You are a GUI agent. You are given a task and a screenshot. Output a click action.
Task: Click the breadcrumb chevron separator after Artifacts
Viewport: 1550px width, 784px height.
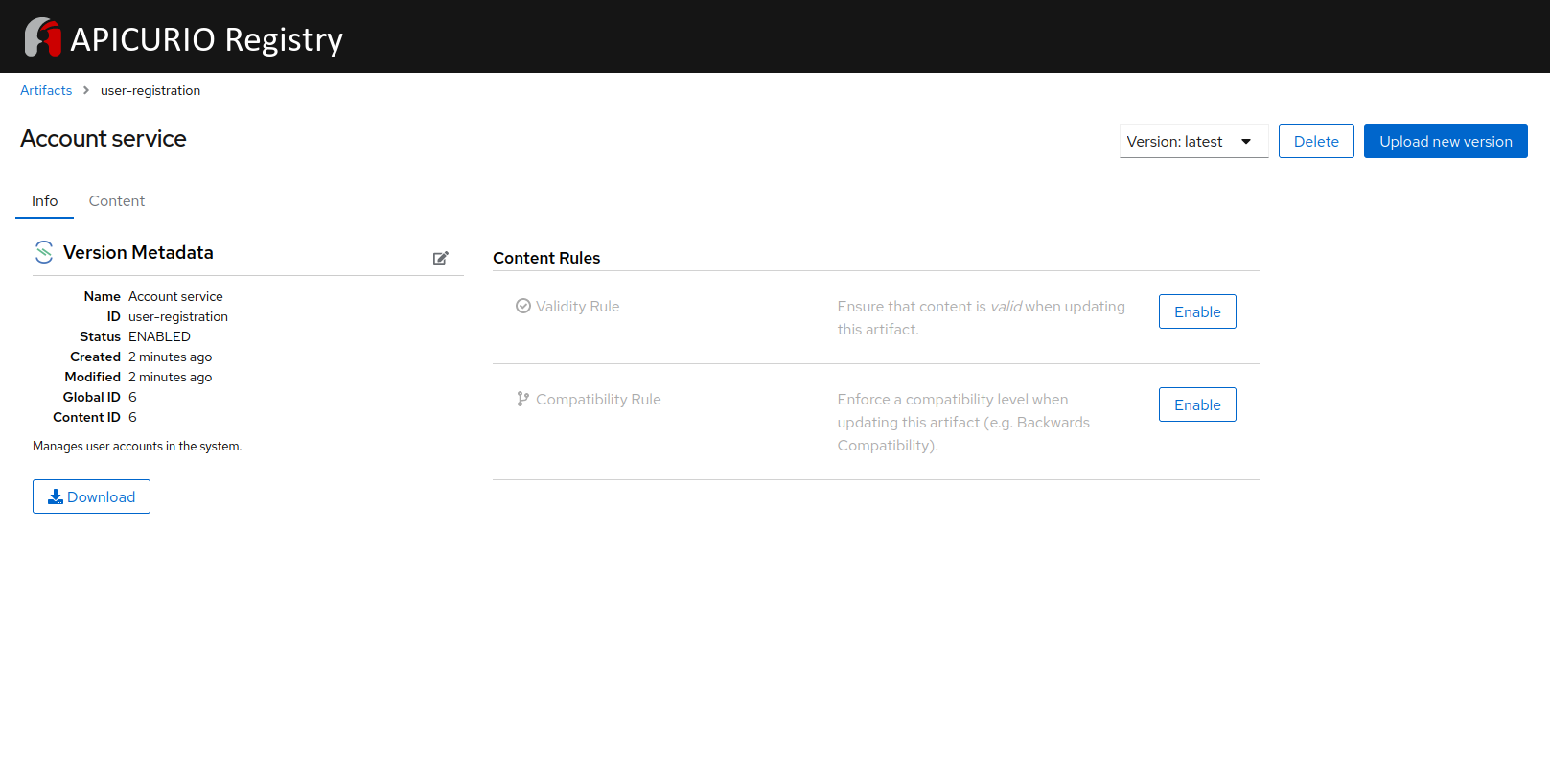[x=86, y=90]
